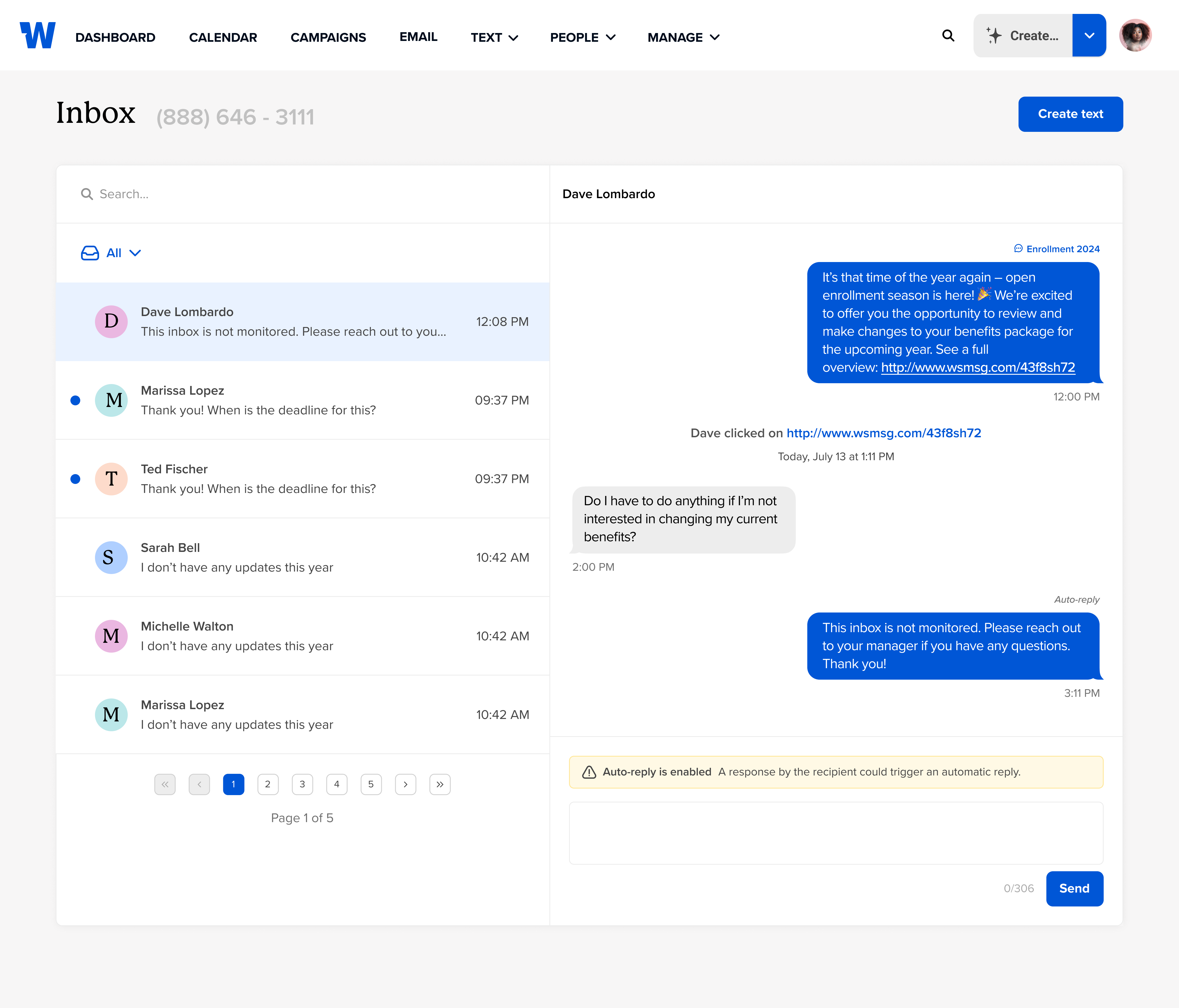Screen dimensions: 1179x1008
Task: Go to first page of pagination
Action: [x=165, y=784]
